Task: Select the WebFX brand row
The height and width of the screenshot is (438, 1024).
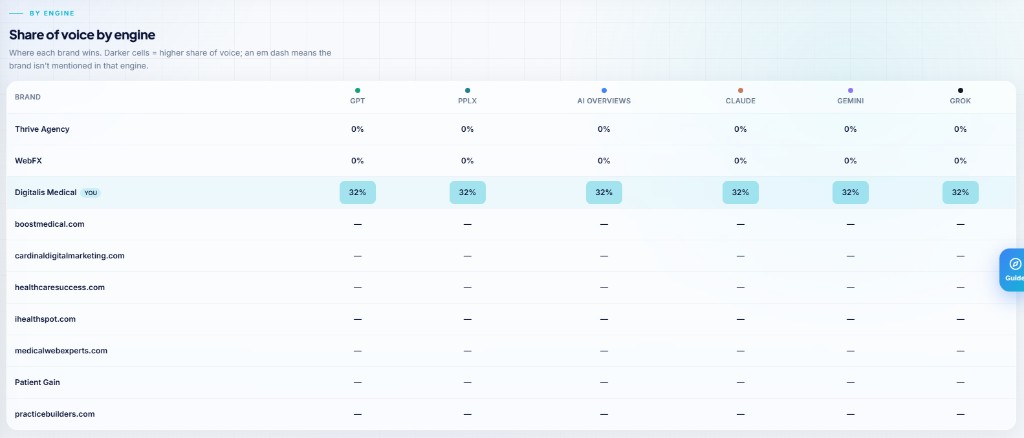Action: tap(511, 161)
